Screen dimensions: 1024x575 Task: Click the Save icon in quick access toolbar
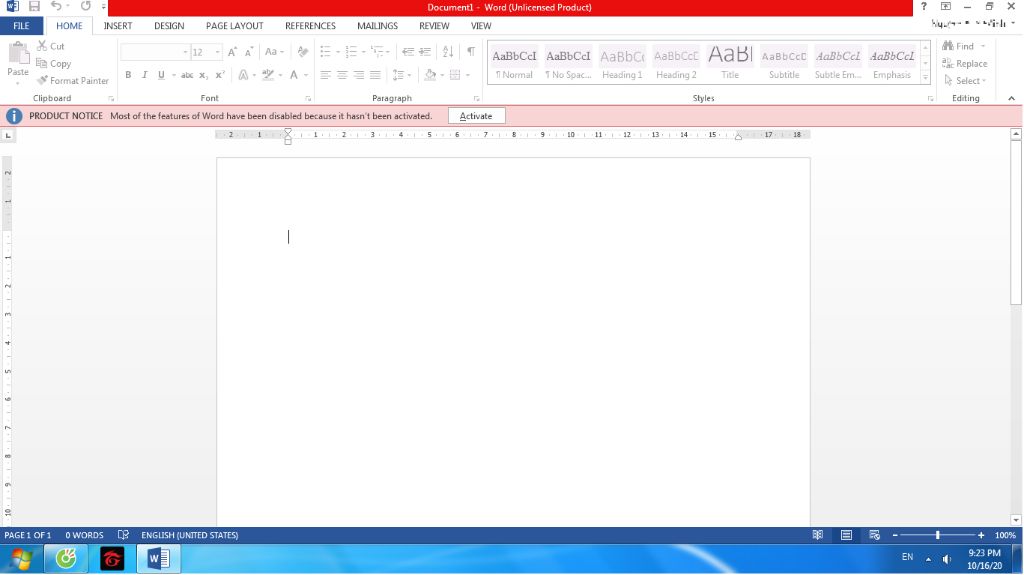coord(34,7)
